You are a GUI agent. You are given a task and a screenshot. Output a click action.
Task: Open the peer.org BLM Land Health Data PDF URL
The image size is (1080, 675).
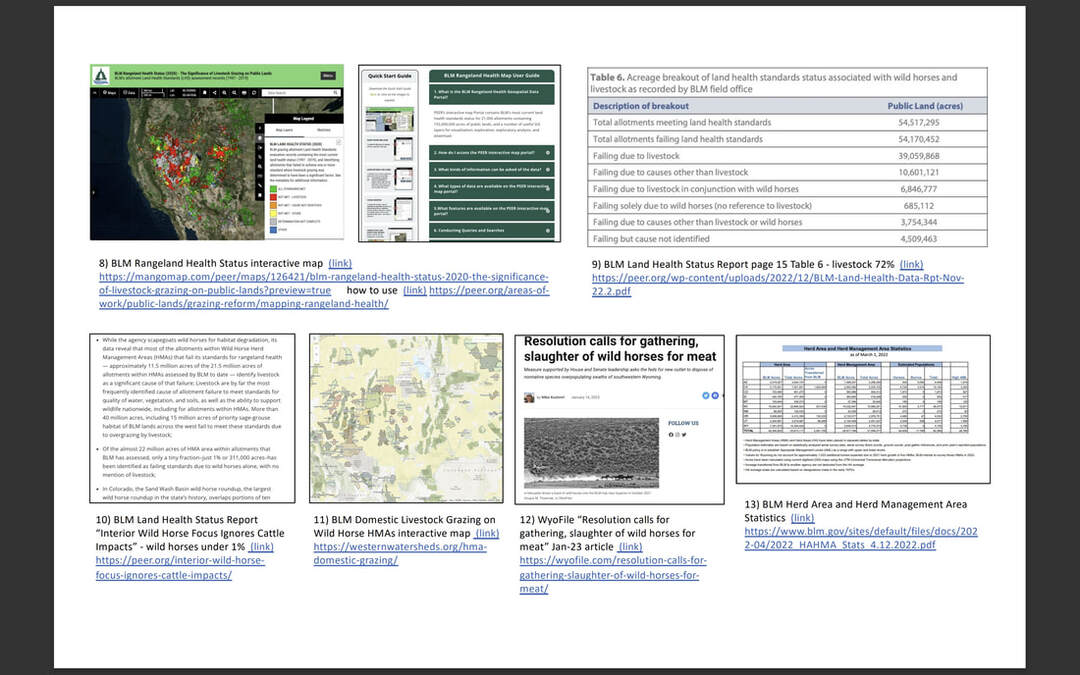pos(777,278)
